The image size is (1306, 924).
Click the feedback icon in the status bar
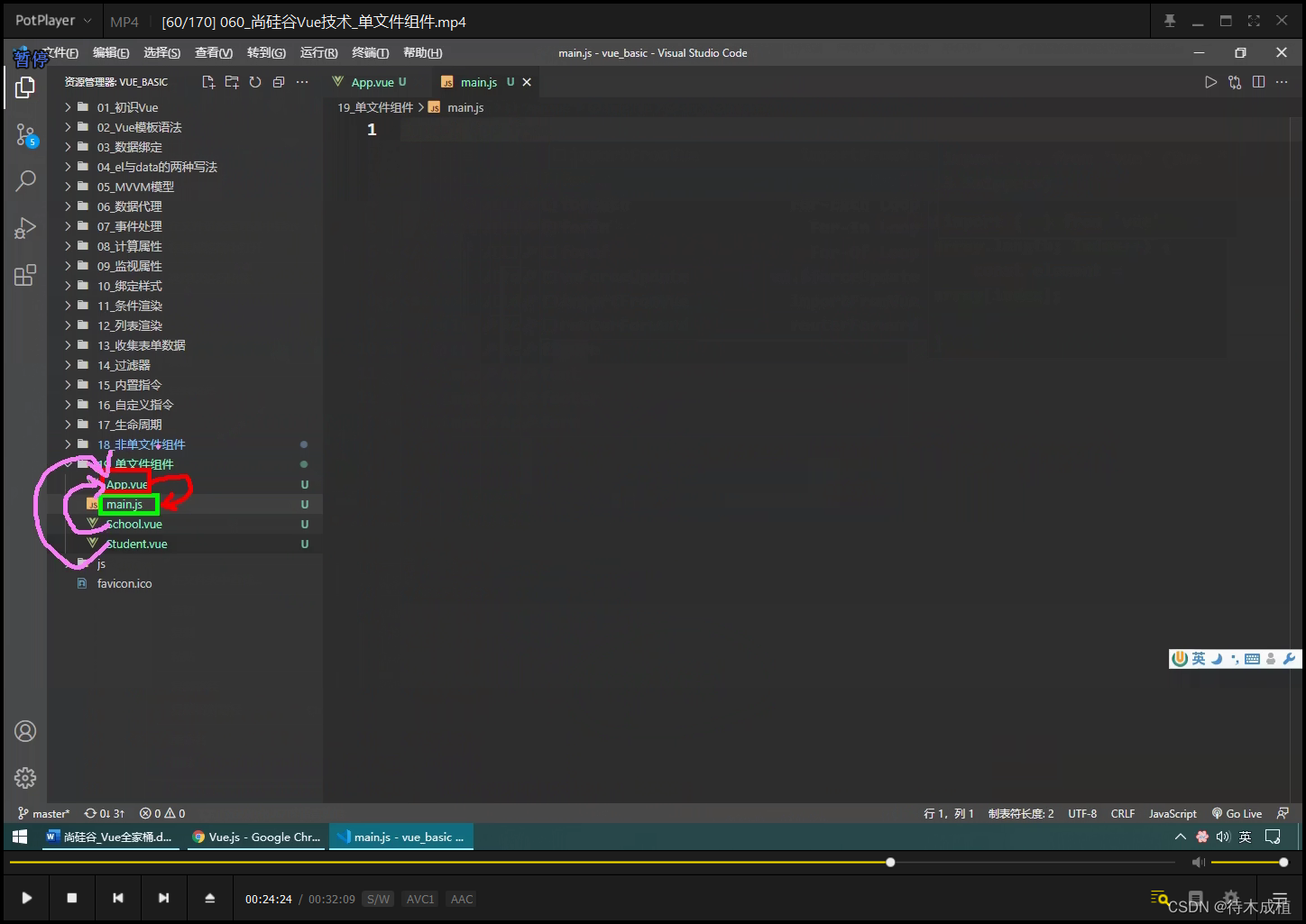coord(1283,813)
